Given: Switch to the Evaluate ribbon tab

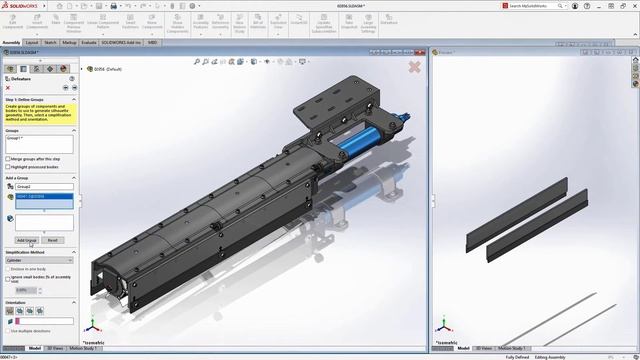Looking at the screenshot, I should (89, 42).
